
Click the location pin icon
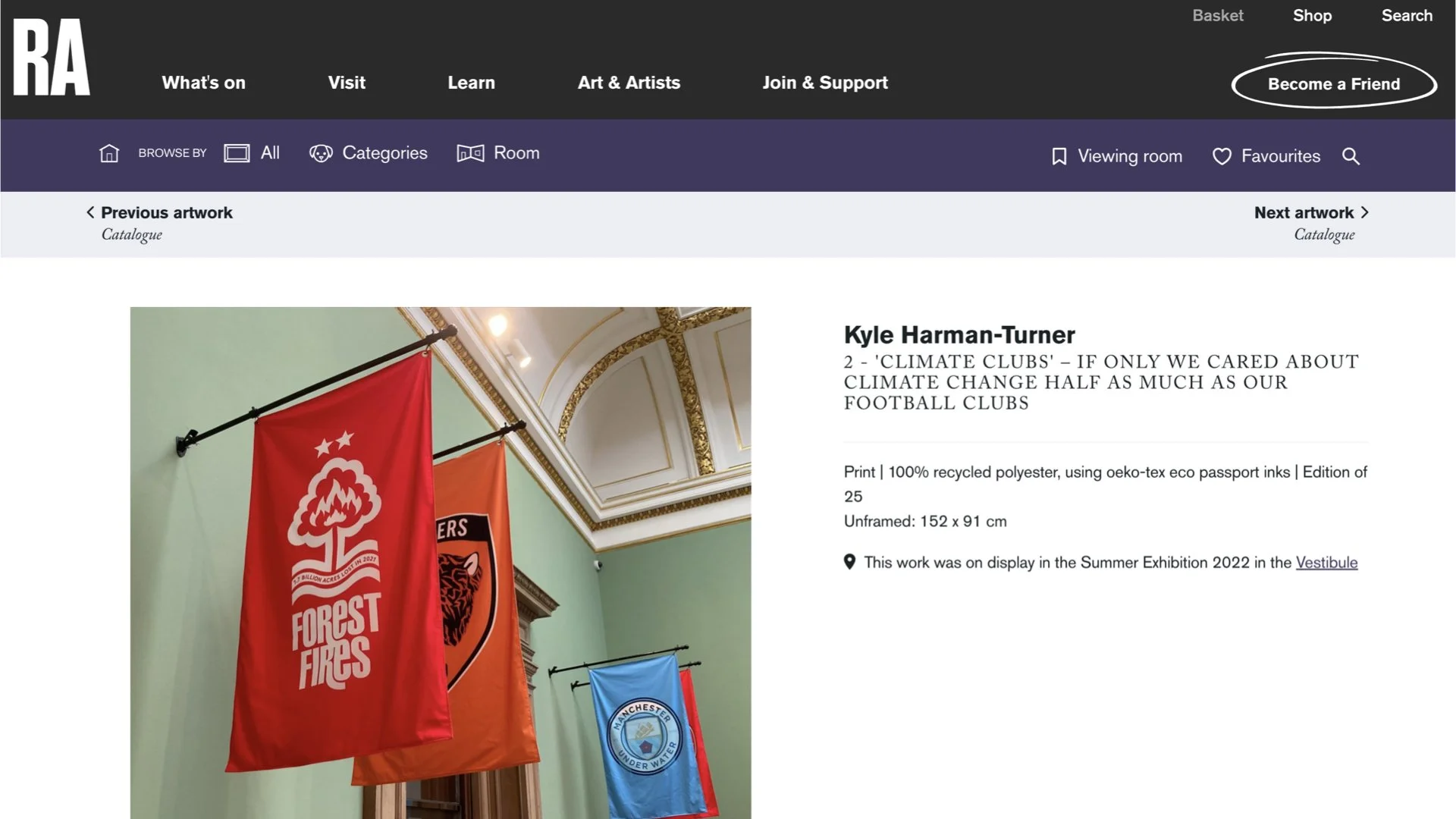849,562
